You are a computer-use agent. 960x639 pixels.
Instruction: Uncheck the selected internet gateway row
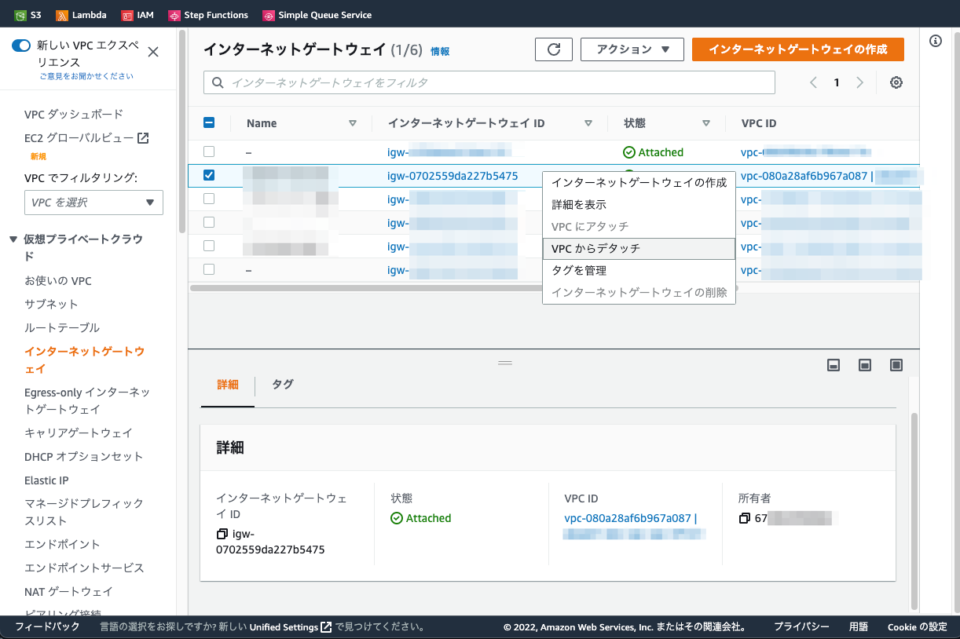[208, 175]
